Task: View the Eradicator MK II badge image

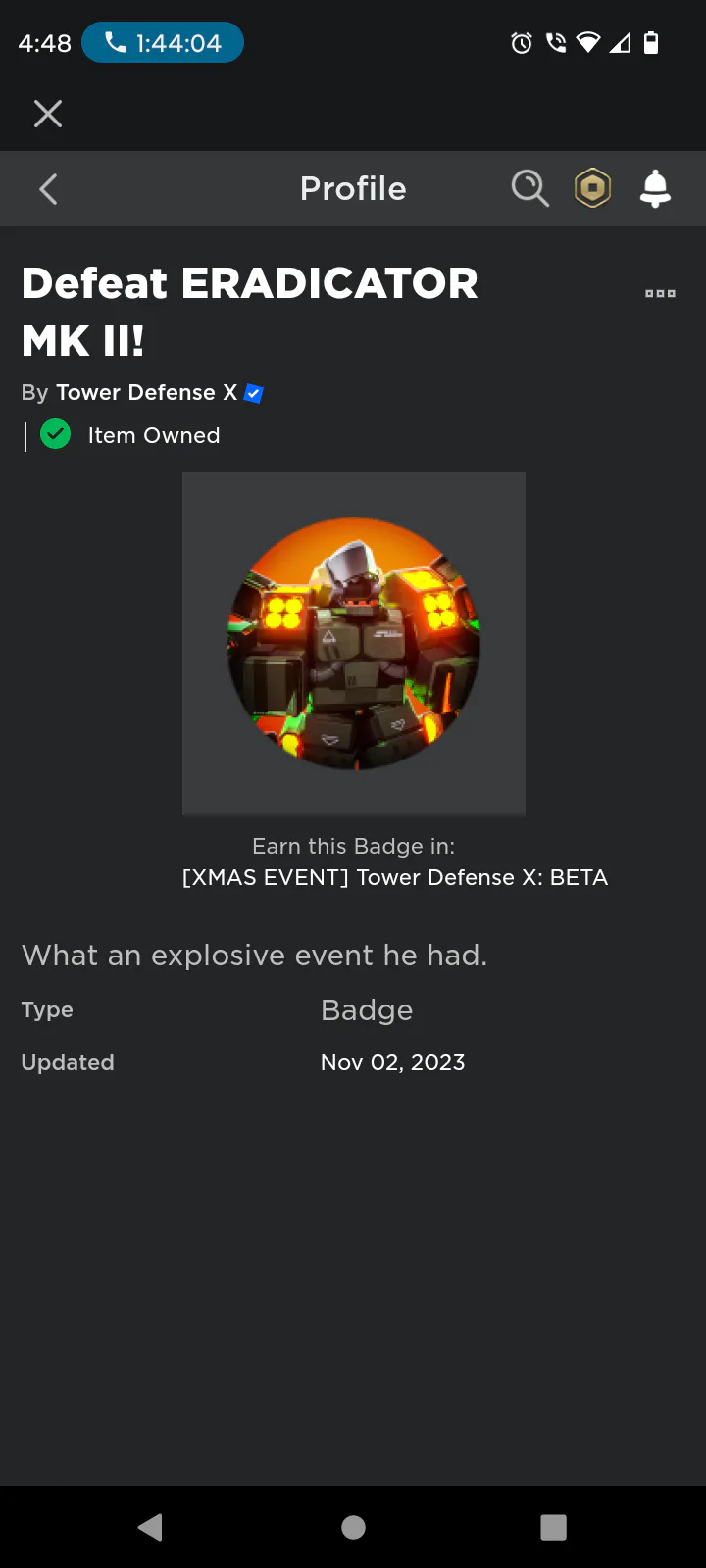Action: coord(354,644)
